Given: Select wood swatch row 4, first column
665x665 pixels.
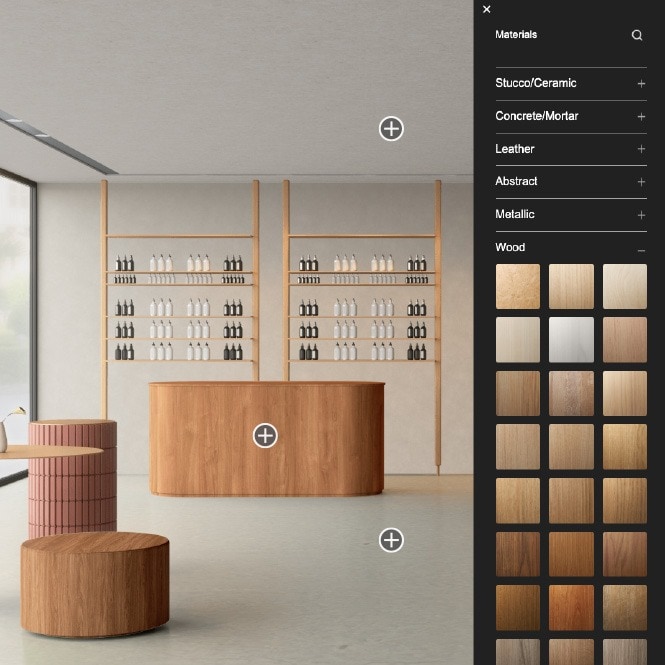Looking at the screenshot, I should [518, 447].
